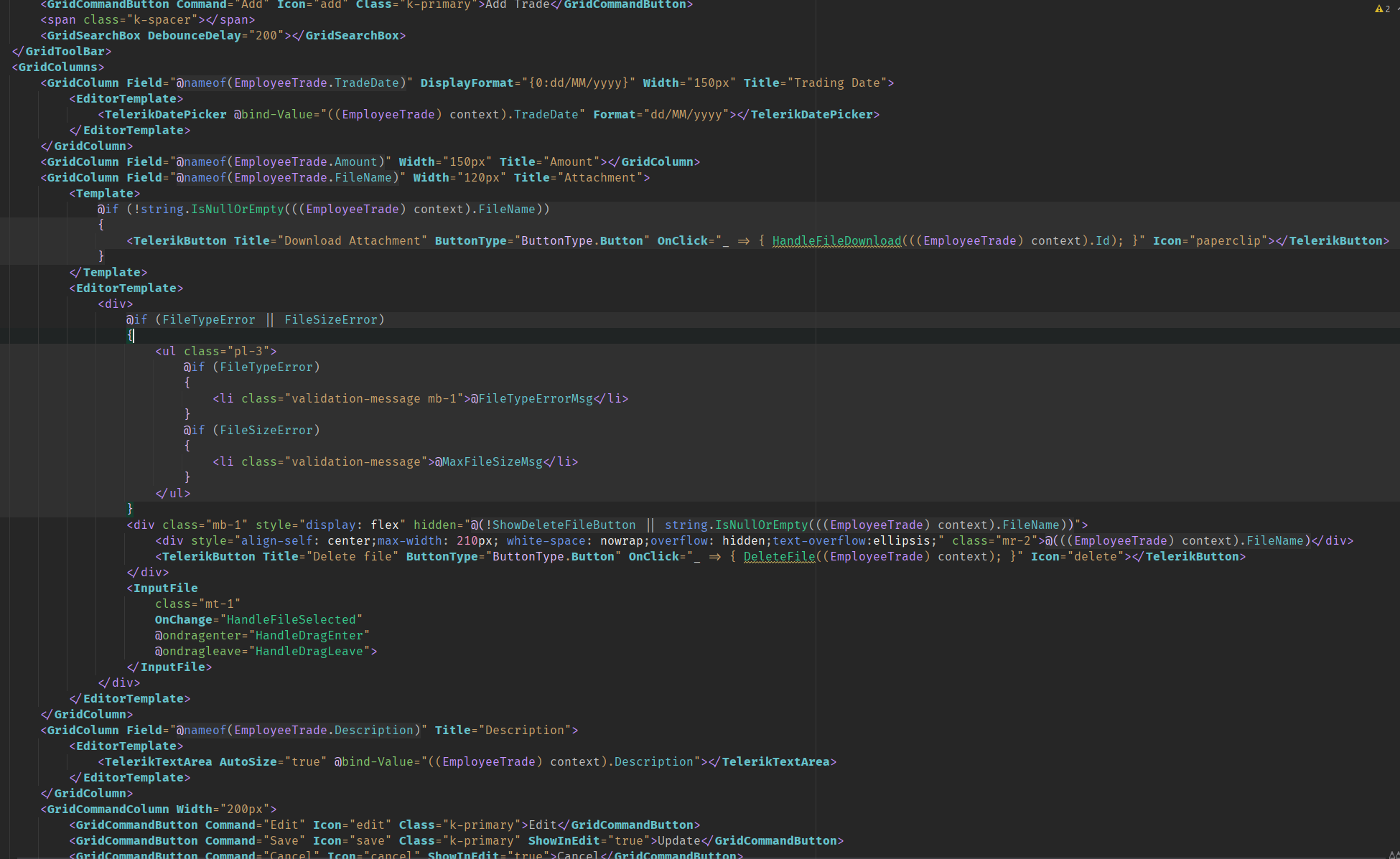The height and width of the screenshot is (859, 1400).
Task: Click the underlined DeleteFile method reference
Action: pyautogui.click(x=779, y=556)
